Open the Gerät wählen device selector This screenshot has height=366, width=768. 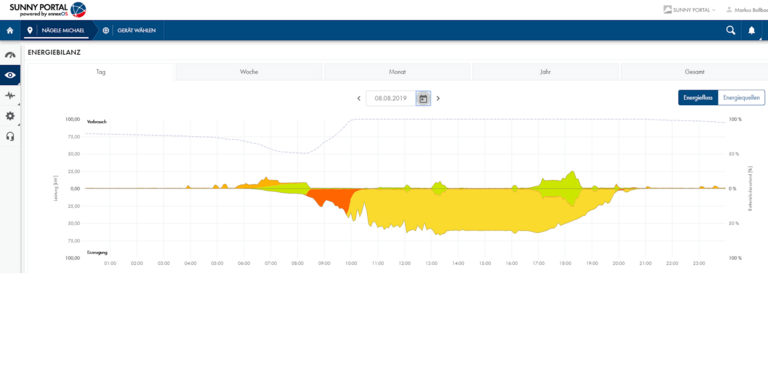pyautogui.click(x=130, y=30)
